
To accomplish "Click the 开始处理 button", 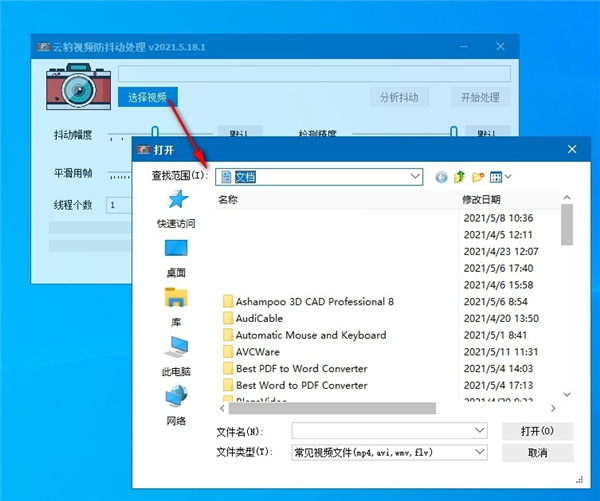I will (480, 97).
